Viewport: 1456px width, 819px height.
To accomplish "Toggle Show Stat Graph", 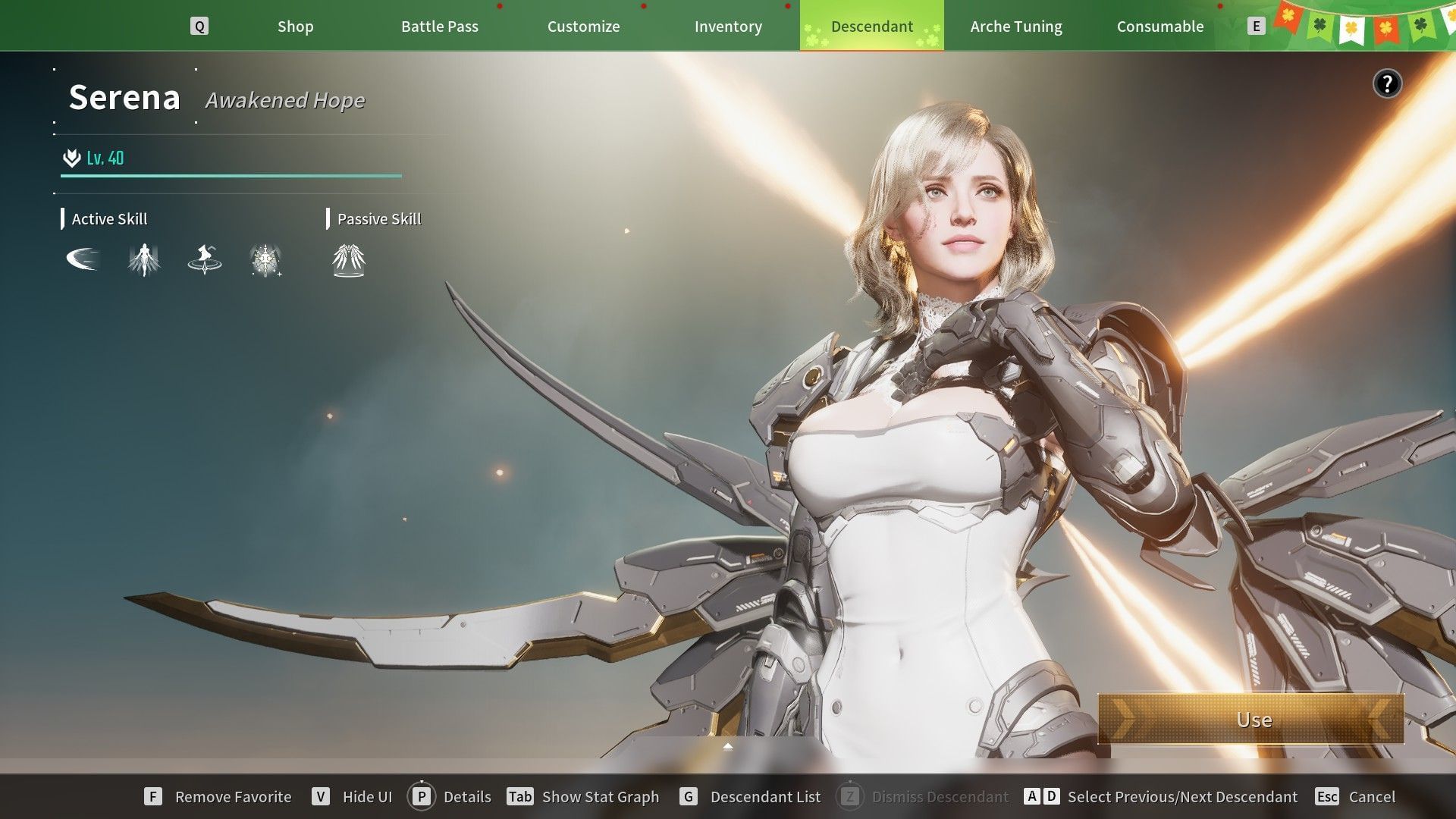I will pos(583,796).
